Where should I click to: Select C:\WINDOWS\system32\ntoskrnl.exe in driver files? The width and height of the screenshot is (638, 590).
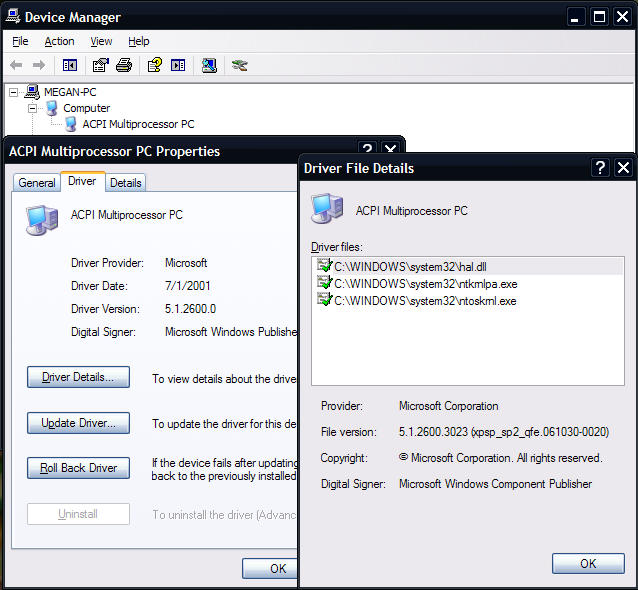[x=425, y=301]
